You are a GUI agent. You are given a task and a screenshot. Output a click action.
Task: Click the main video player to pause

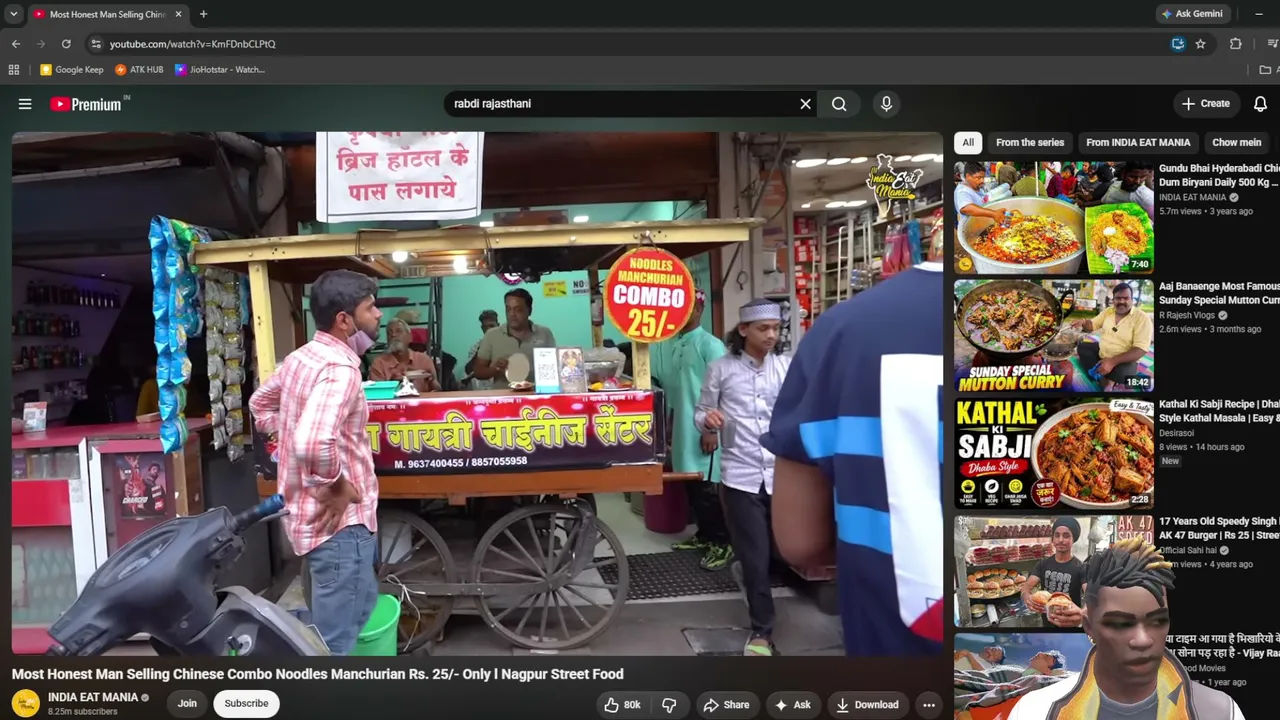tap(477, 394)
